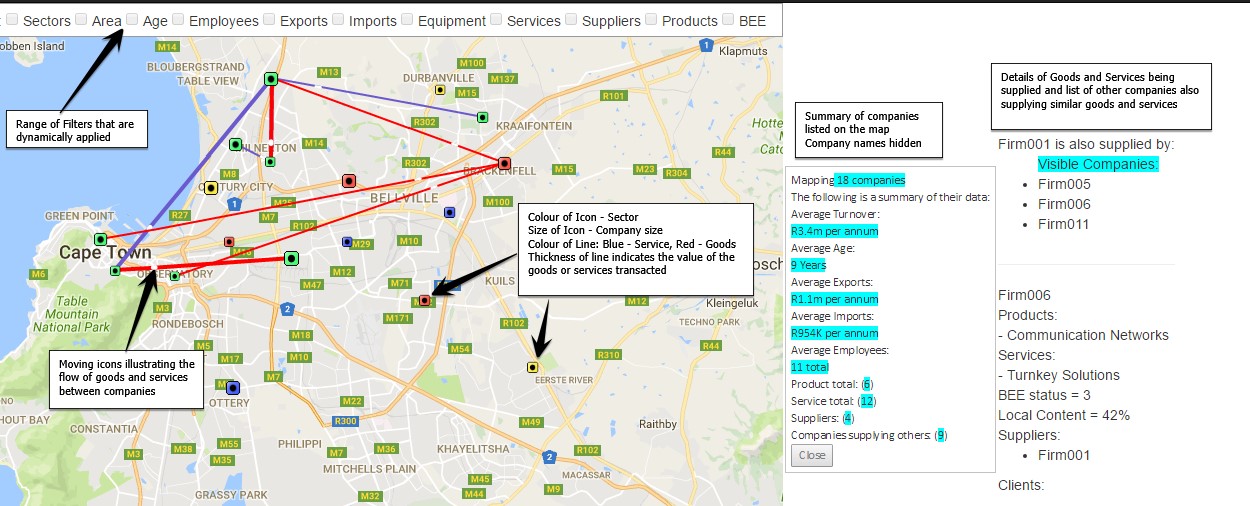Click the yellow marker near Eerste River

coord(532,368)
